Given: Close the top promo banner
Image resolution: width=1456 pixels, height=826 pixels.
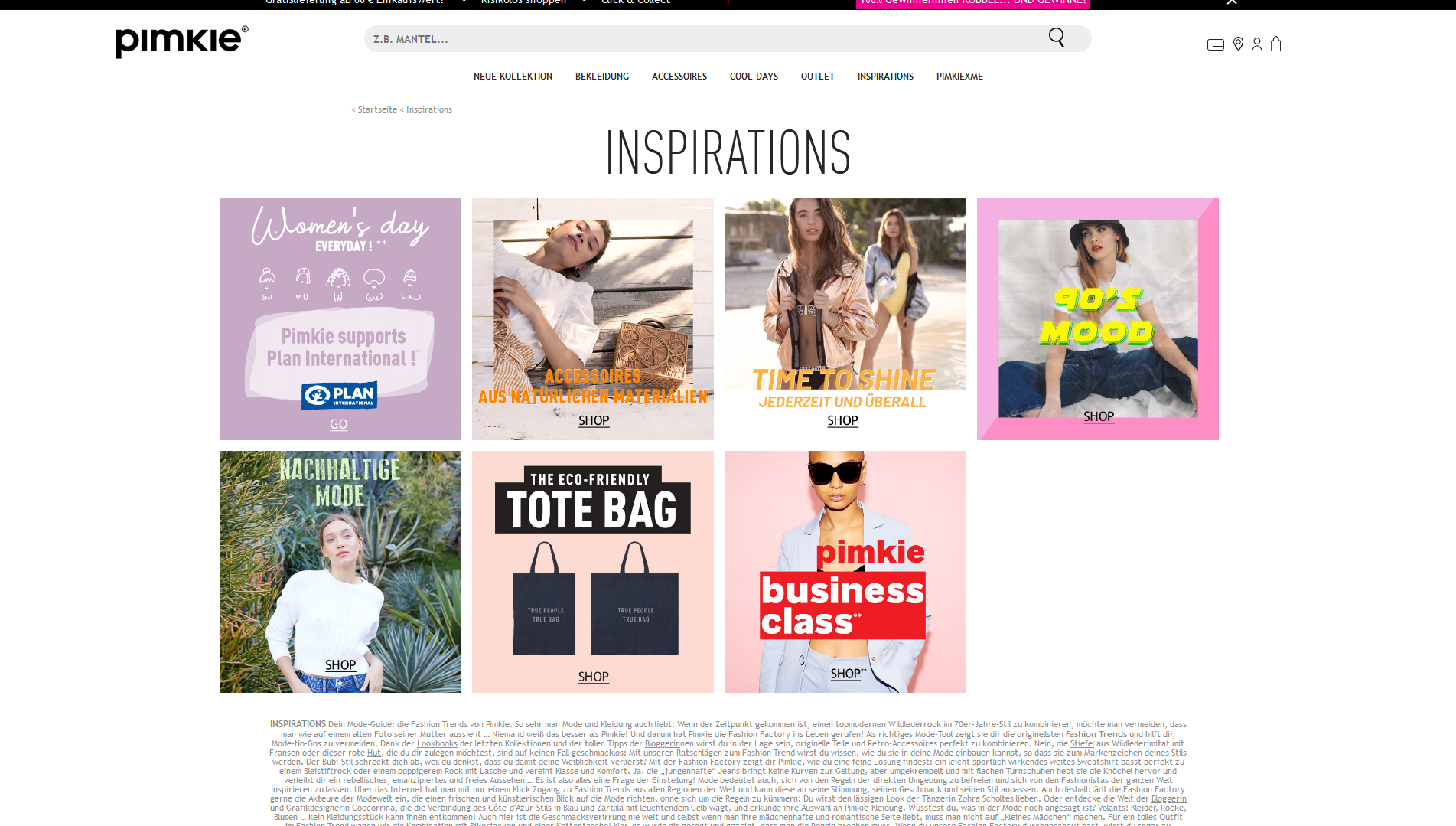Looking at the screenshot, I should click(x=1232, y=2).
